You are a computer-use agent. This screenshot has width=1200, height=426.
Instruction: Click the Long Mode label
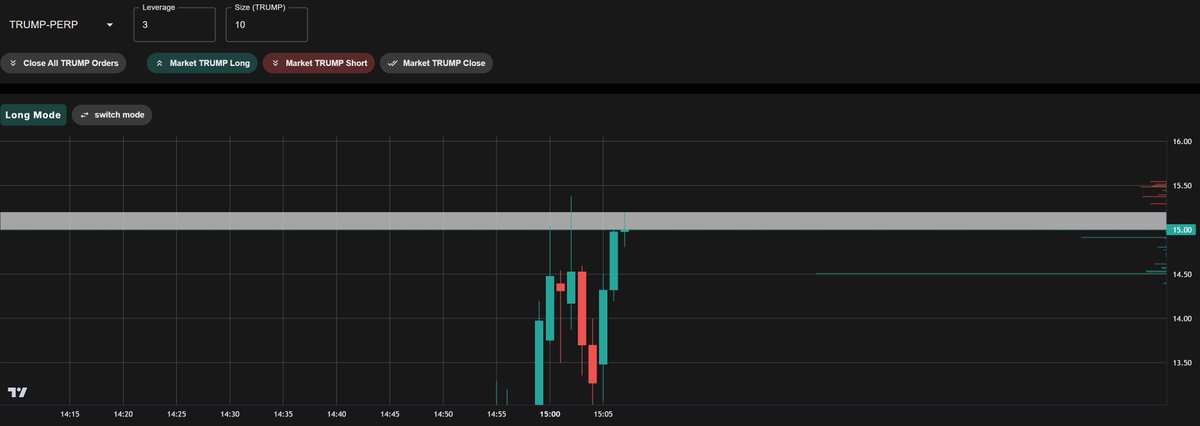coord(33,115)
